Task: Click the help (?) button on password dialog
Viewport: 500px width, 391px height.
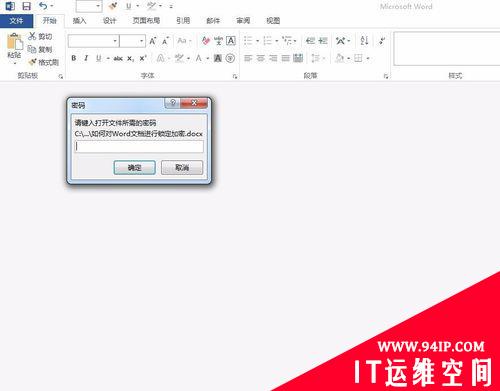Action: (172, 103)
